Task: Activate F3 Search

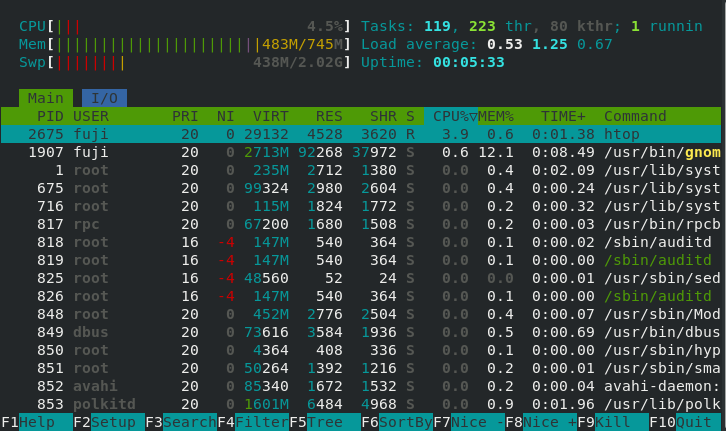Action: click(181, 422)
